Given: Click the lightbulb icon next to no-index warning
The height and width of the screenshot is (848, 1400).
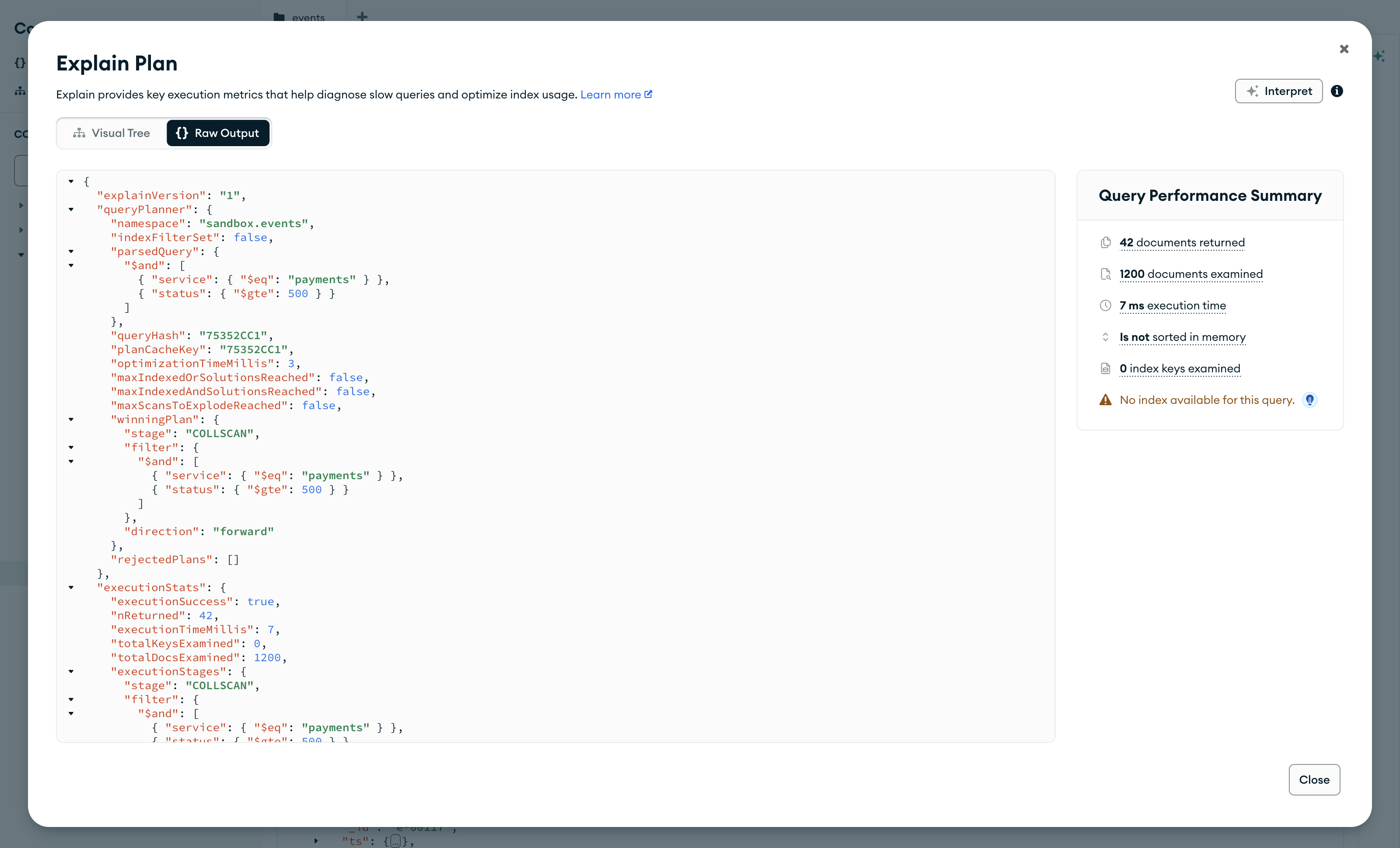Looking at the screenshot, I should coord(1309,400).
